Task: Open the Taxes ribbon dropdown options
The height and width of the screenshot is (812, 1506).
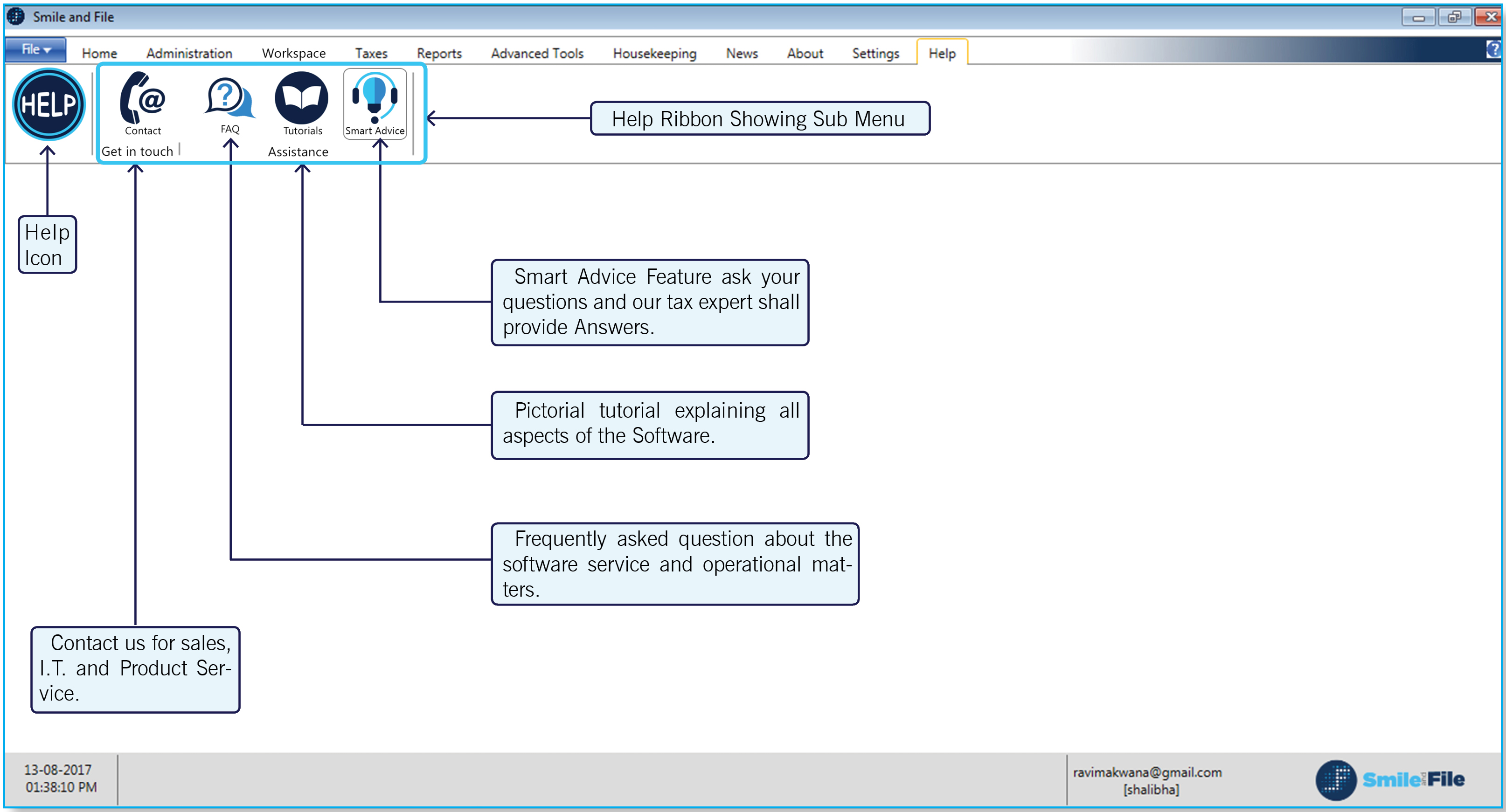Action: pos(371,53)
